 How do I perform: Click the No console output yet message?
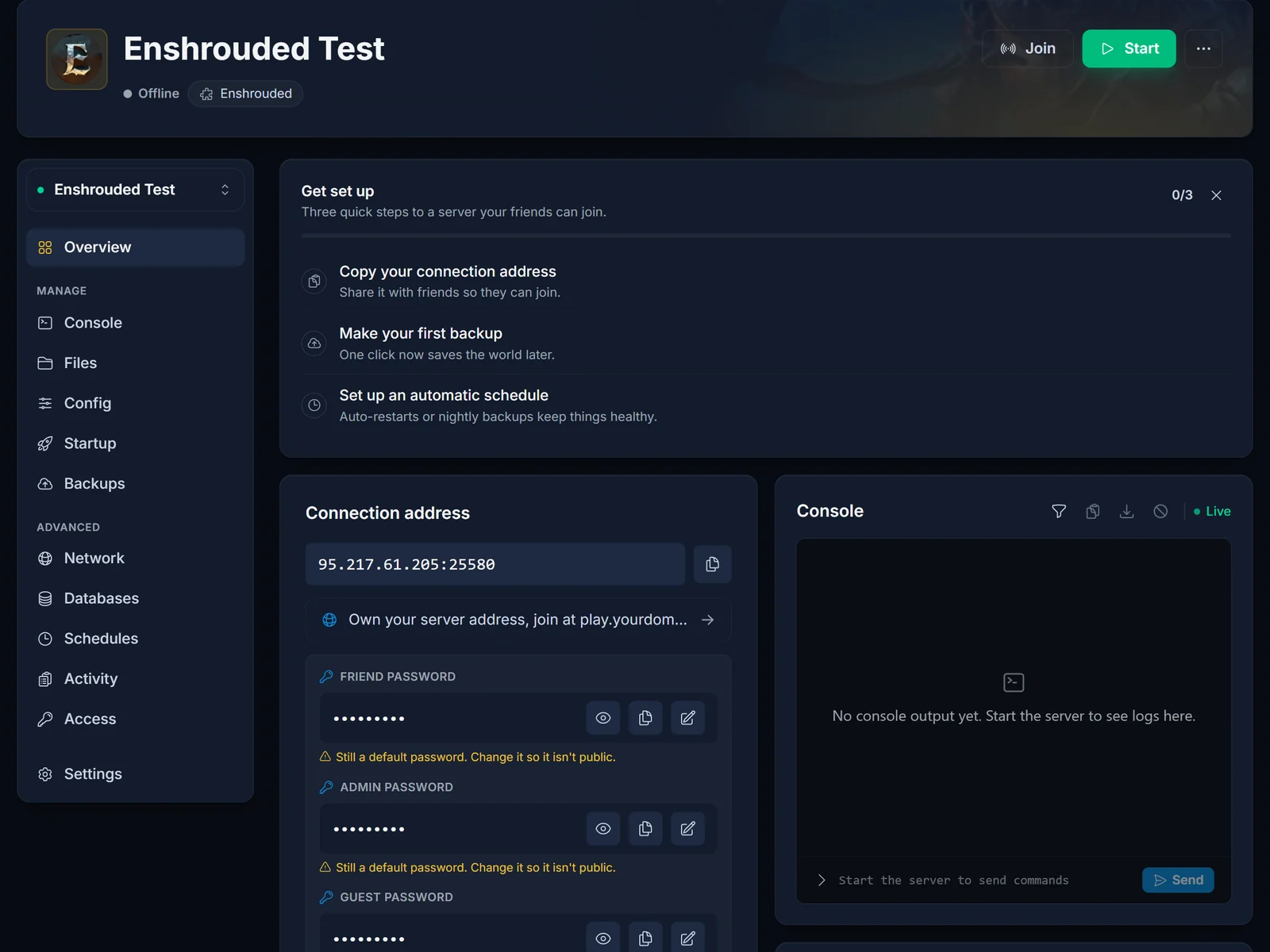click(x=1014, y=716)
